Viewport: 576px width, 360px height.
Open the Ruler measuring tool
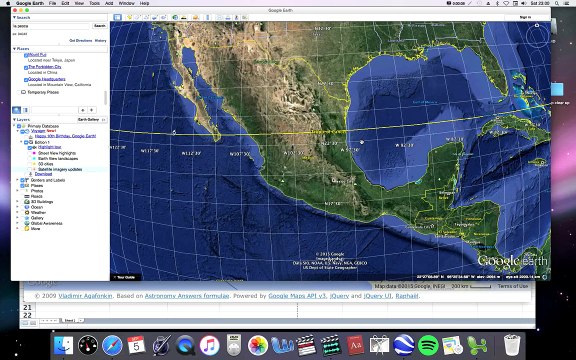(208, 17)
